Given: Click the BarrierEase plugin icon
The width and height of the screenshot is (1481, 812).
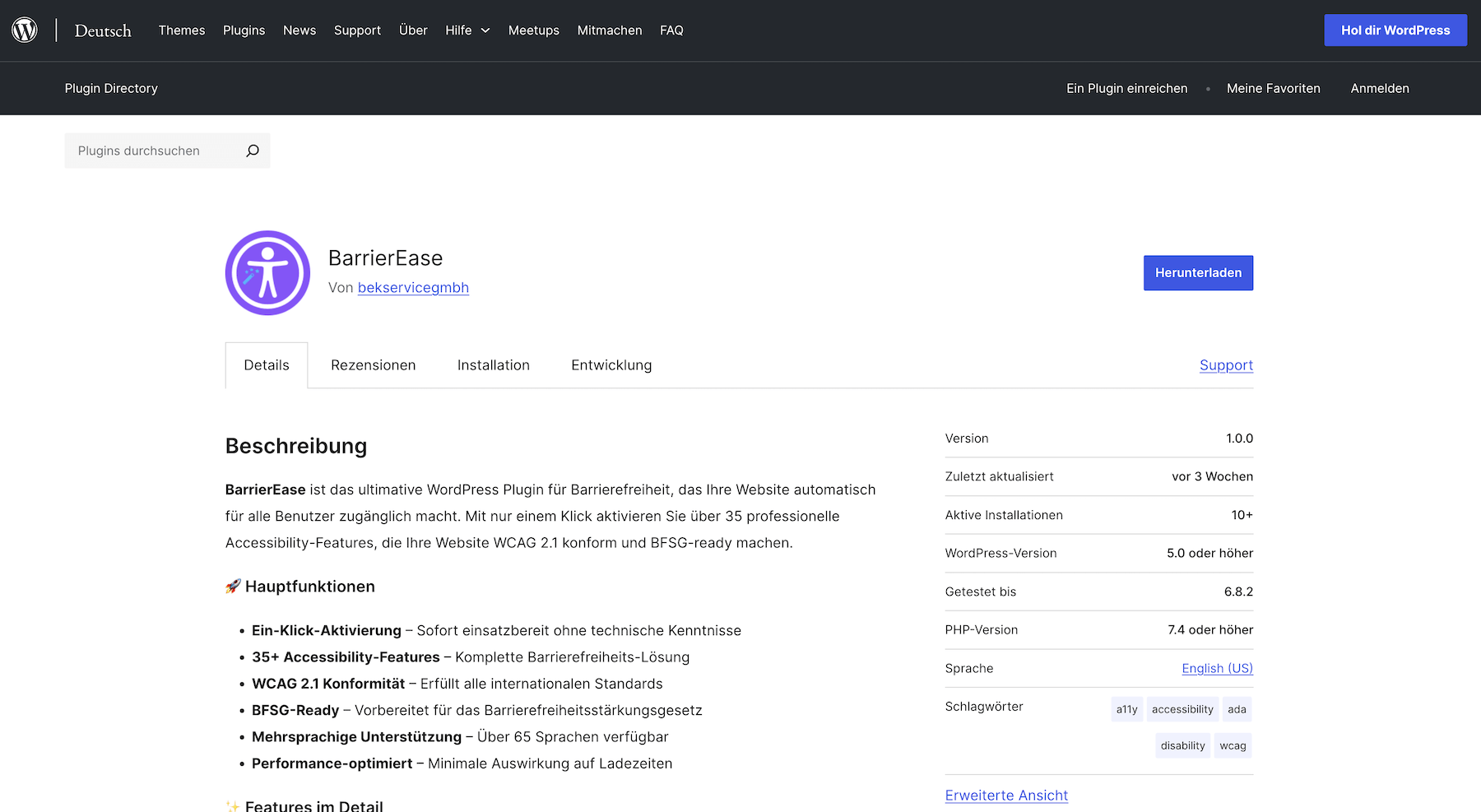Looking at the screenshot, I should click(x=267, y=273).
